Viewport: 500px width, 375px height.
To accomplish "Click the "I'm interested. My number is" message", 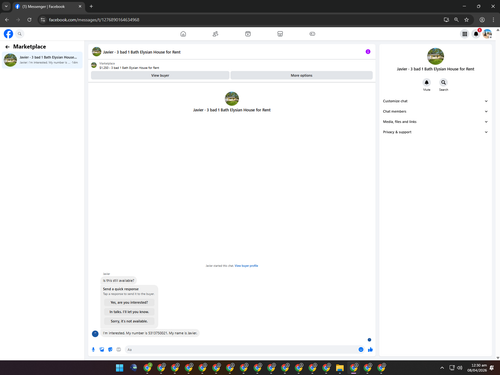I will tap(150, 333).
